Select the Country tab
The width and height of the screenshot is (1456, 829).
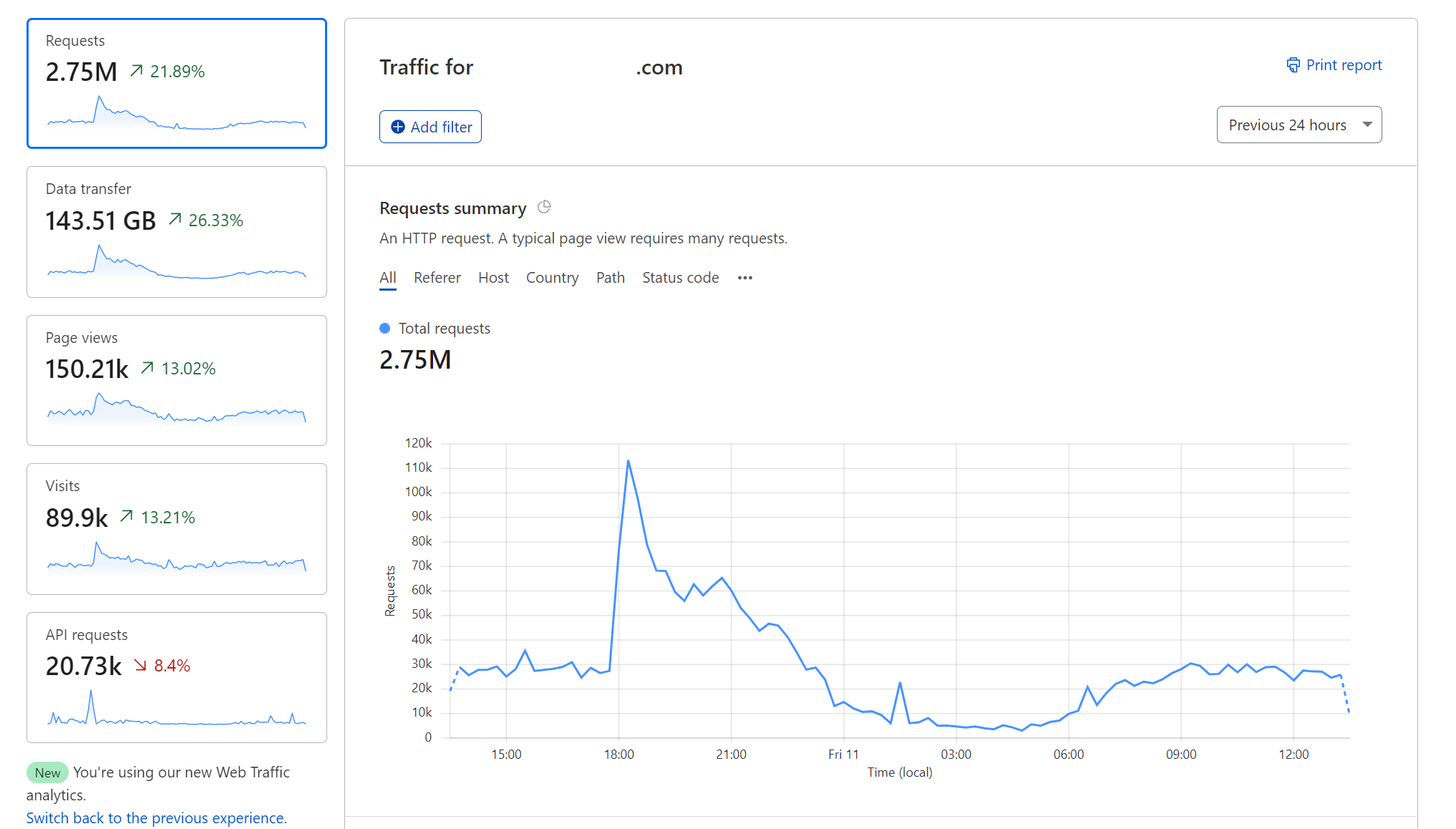pos(552,278)
